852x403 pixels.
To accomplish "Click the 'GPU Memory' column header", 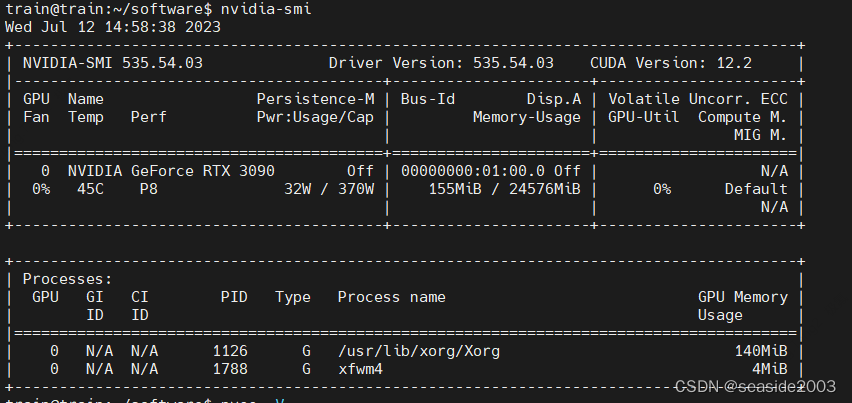I will tap(743, 297).
